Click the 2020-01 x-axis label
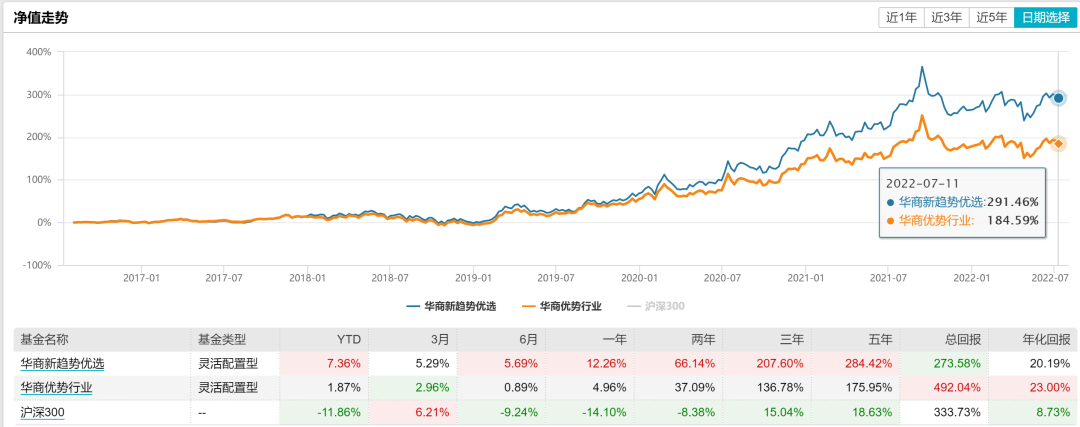Viewport: 1080px width, 427px height. click(638, 278)
